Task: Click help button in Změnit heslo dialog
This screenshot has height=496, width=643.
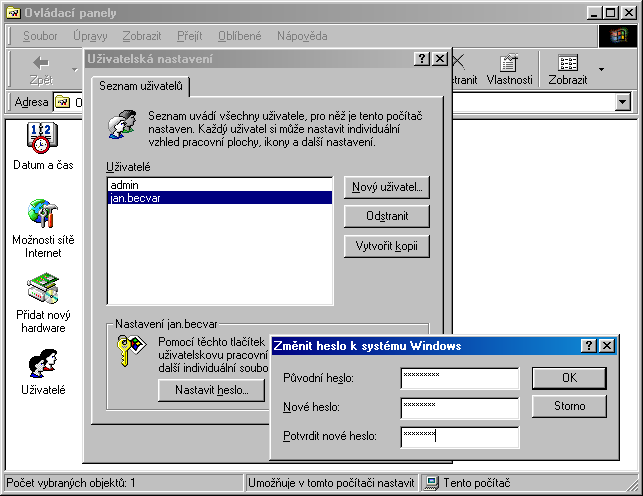Action: tap(589, 346)
